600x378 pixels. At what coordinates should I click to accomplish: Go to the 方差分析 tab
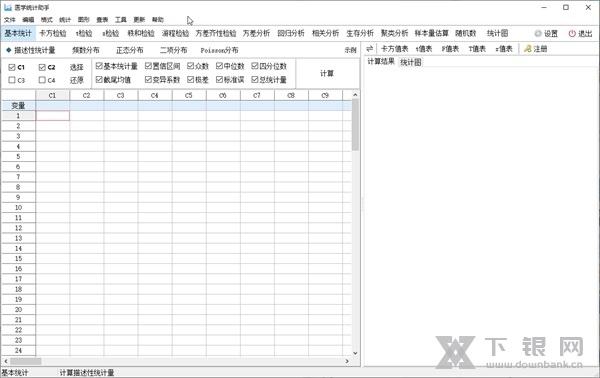[256, 33]
